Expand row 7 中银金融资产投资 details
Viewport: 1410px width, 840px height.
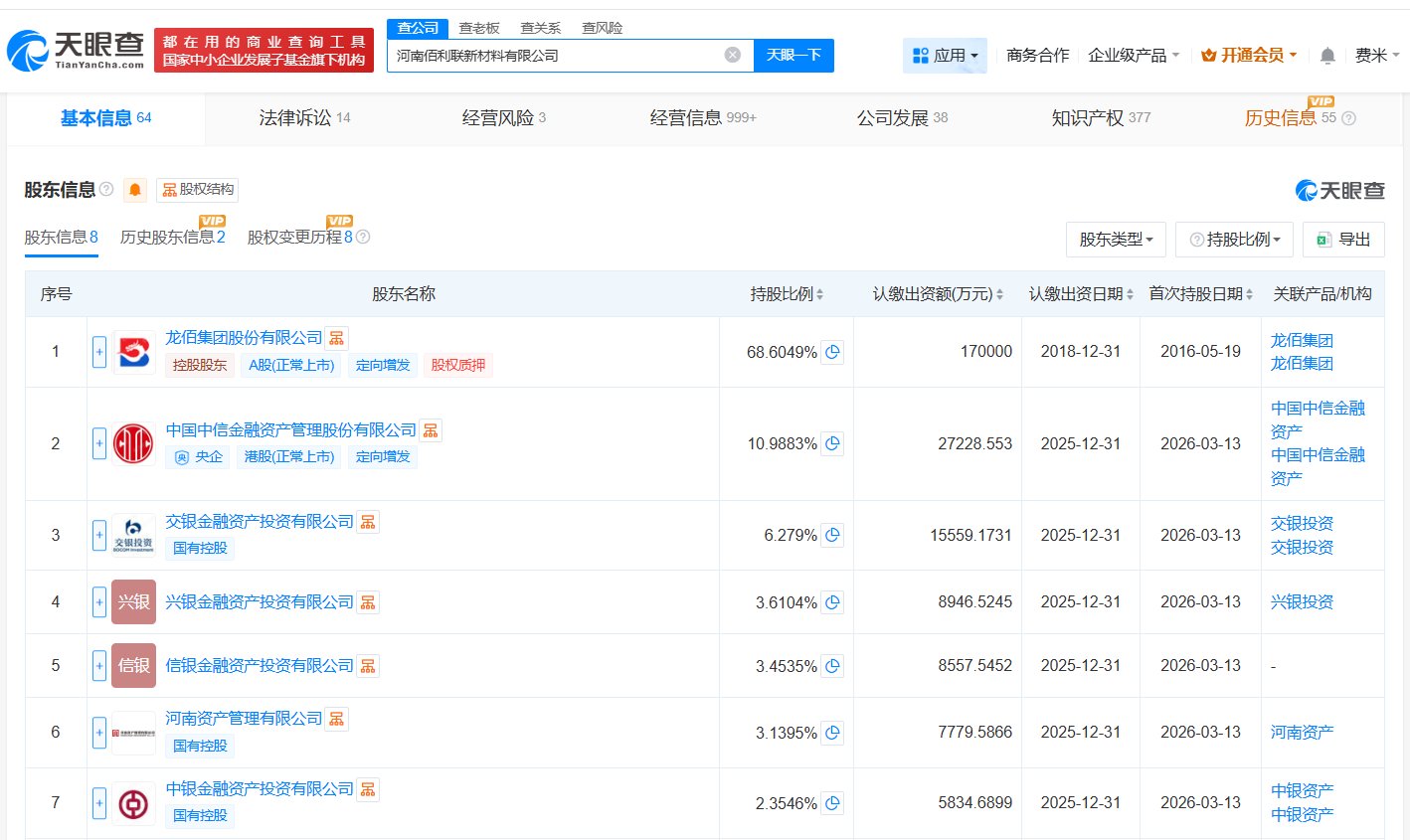click(x=99, y=803)
